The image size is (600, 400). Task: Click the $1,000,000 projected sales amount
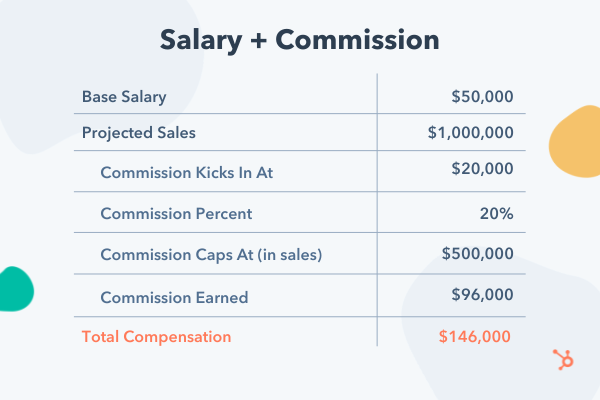469,132
